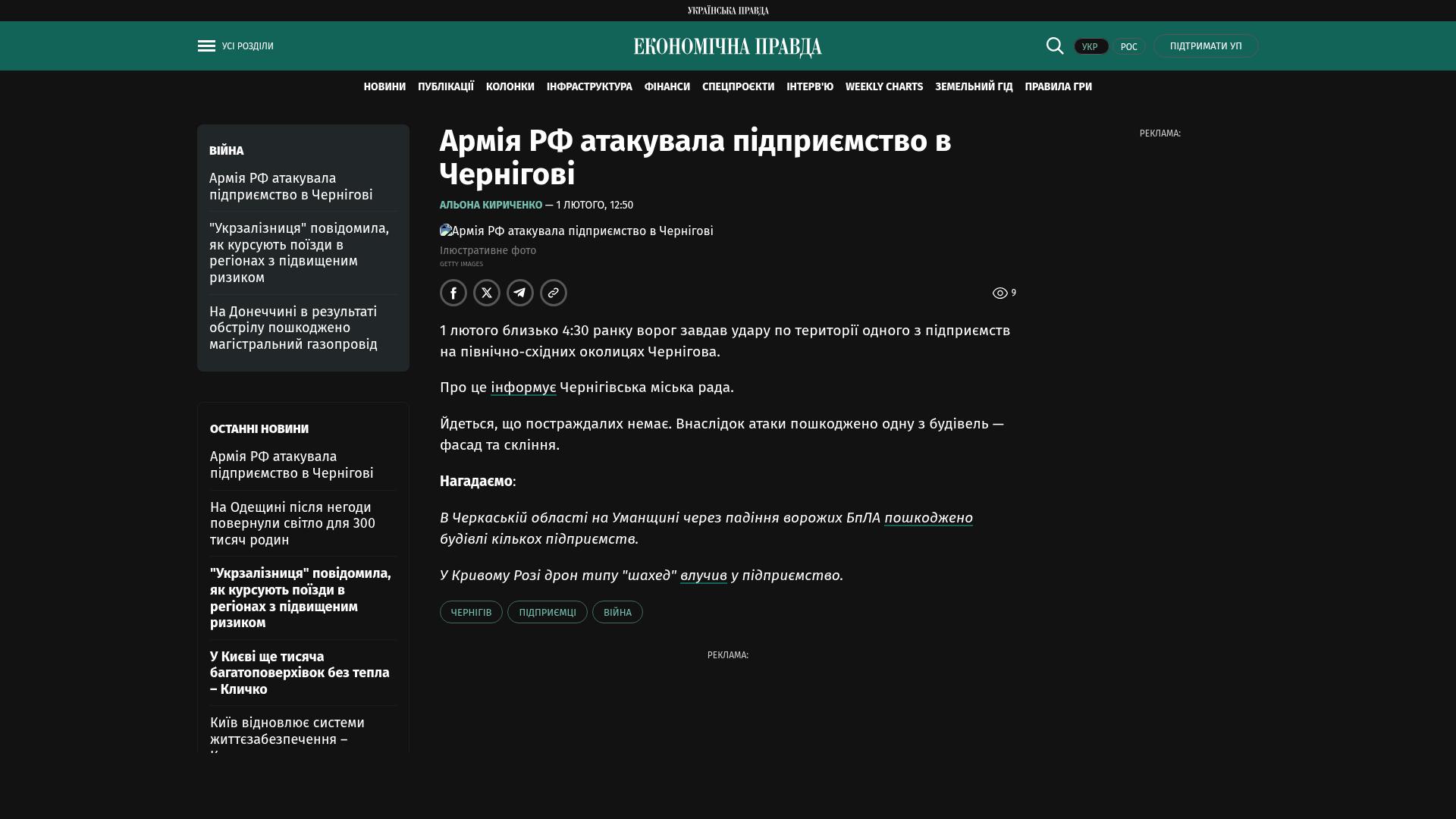Share article on Facebook
The image size is (1456, 819).
[x=453, y=293]
